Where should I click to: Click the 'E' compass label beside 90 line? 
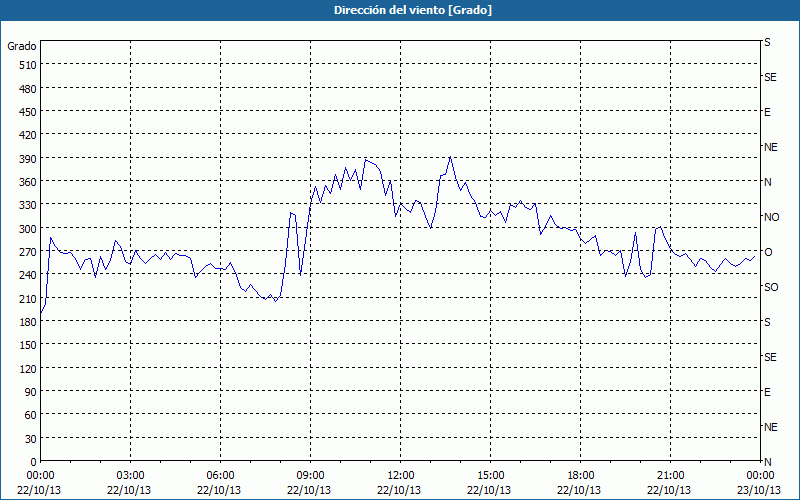[x=767, y=392]
